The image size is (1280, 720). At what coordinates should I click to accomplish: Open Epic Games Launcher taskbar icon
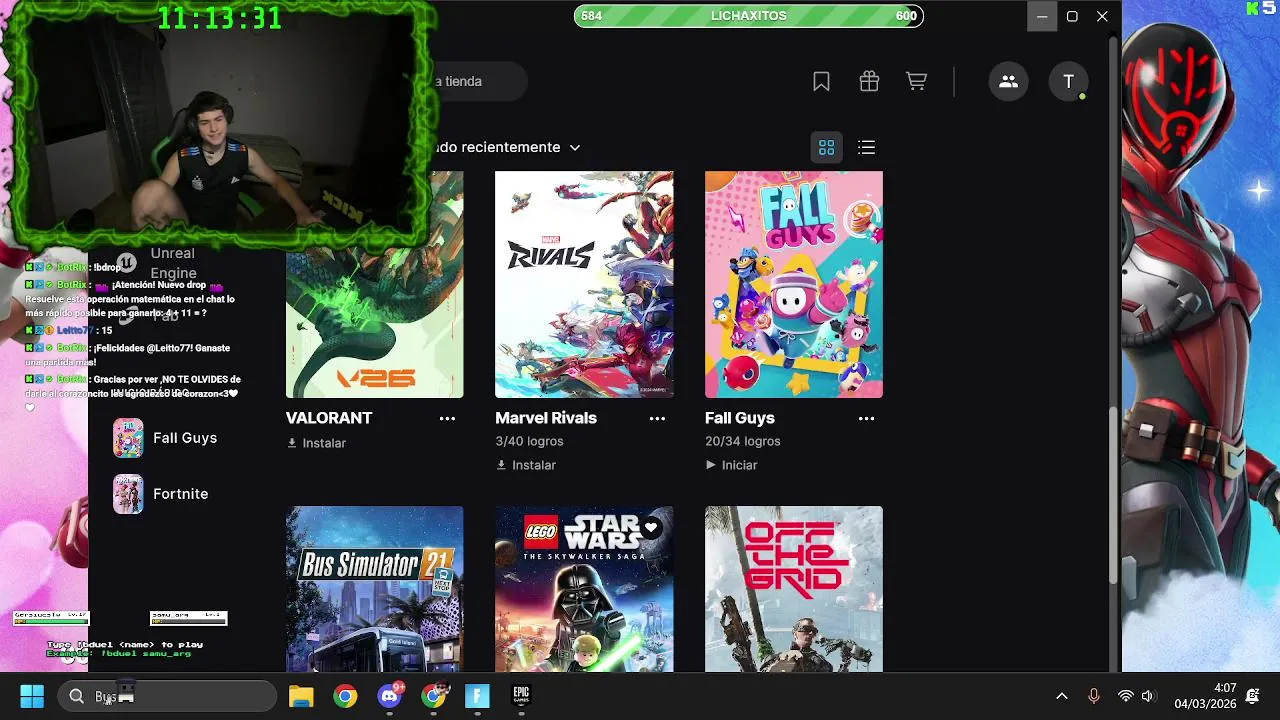coord(521,696)
